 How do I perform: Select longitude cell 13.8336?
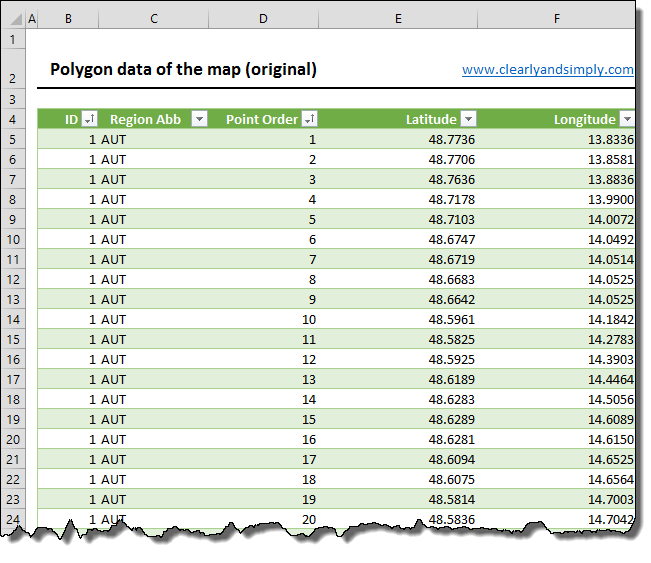[556, 139]
